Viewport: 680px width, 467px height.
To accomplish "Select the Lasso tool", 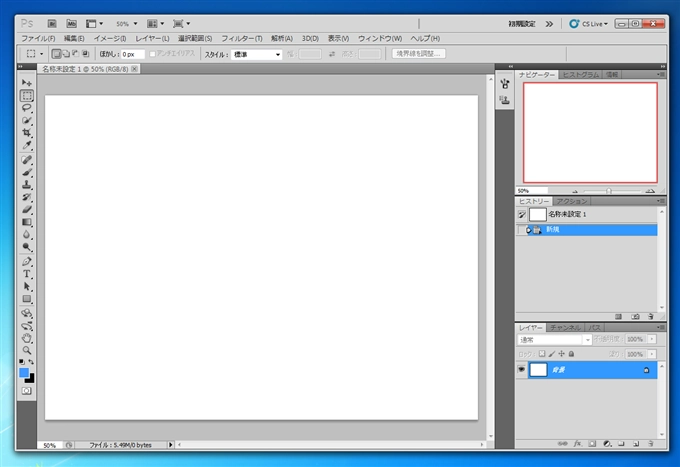I will point(27,108).
